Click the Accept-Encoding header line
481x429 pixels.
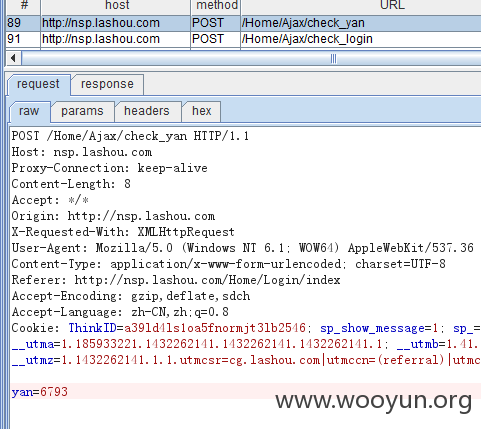click(131, 296)
